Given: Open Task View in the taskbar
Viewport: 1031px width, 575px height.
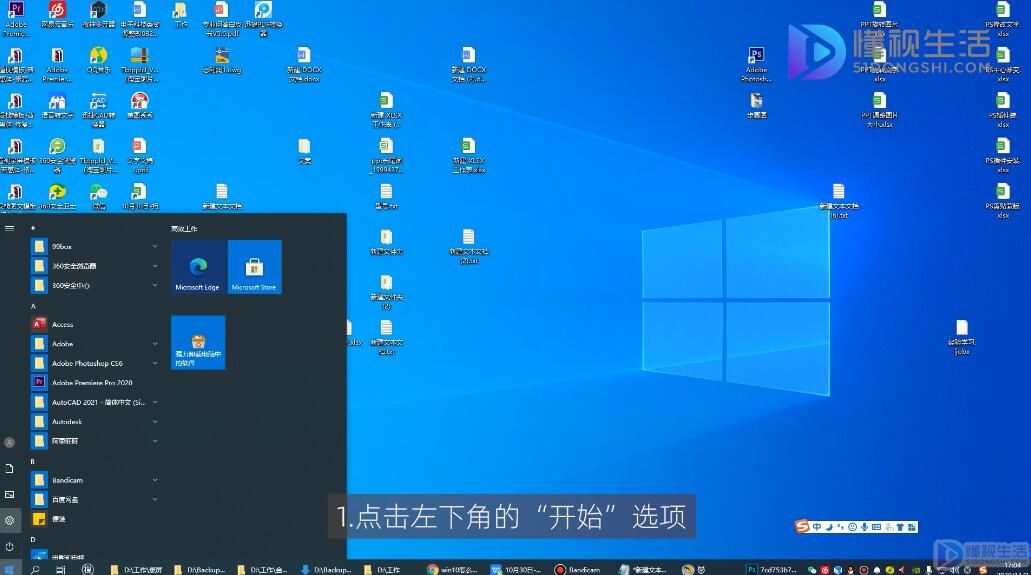Looking at the screenshot, I should [60, 569].
